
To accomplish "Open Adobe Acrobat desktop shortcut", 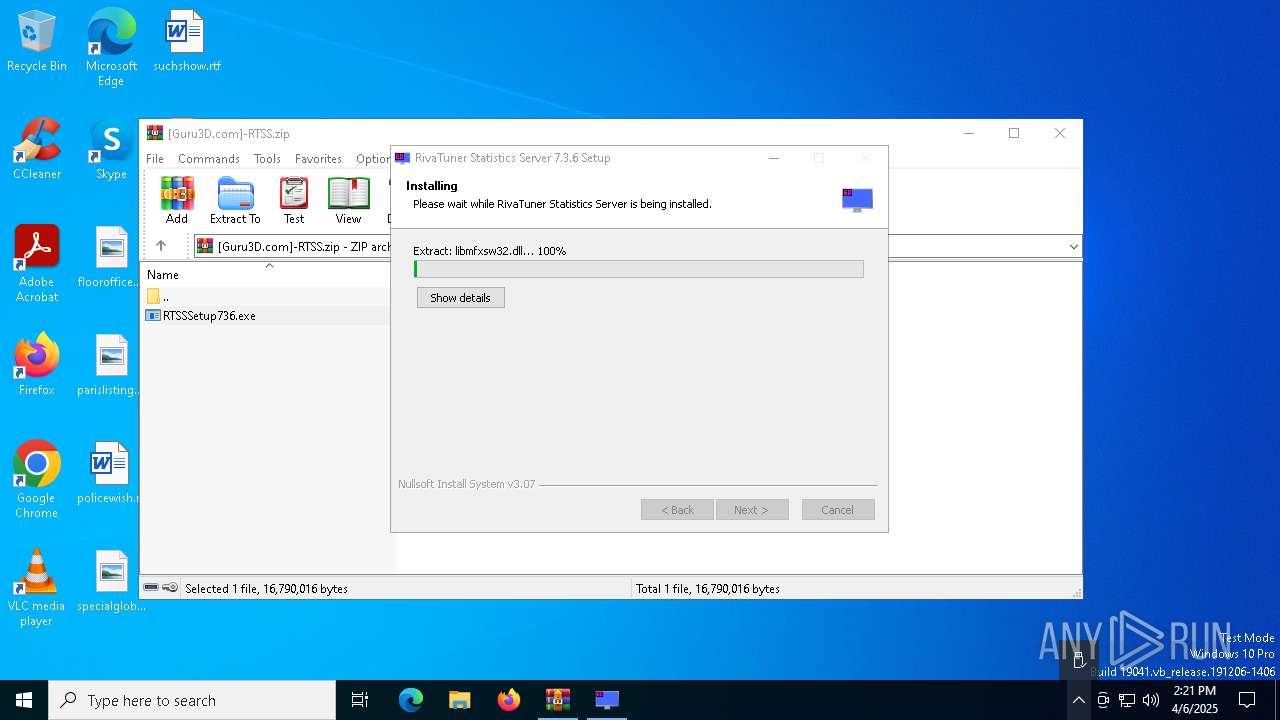I will coord(37,264).
